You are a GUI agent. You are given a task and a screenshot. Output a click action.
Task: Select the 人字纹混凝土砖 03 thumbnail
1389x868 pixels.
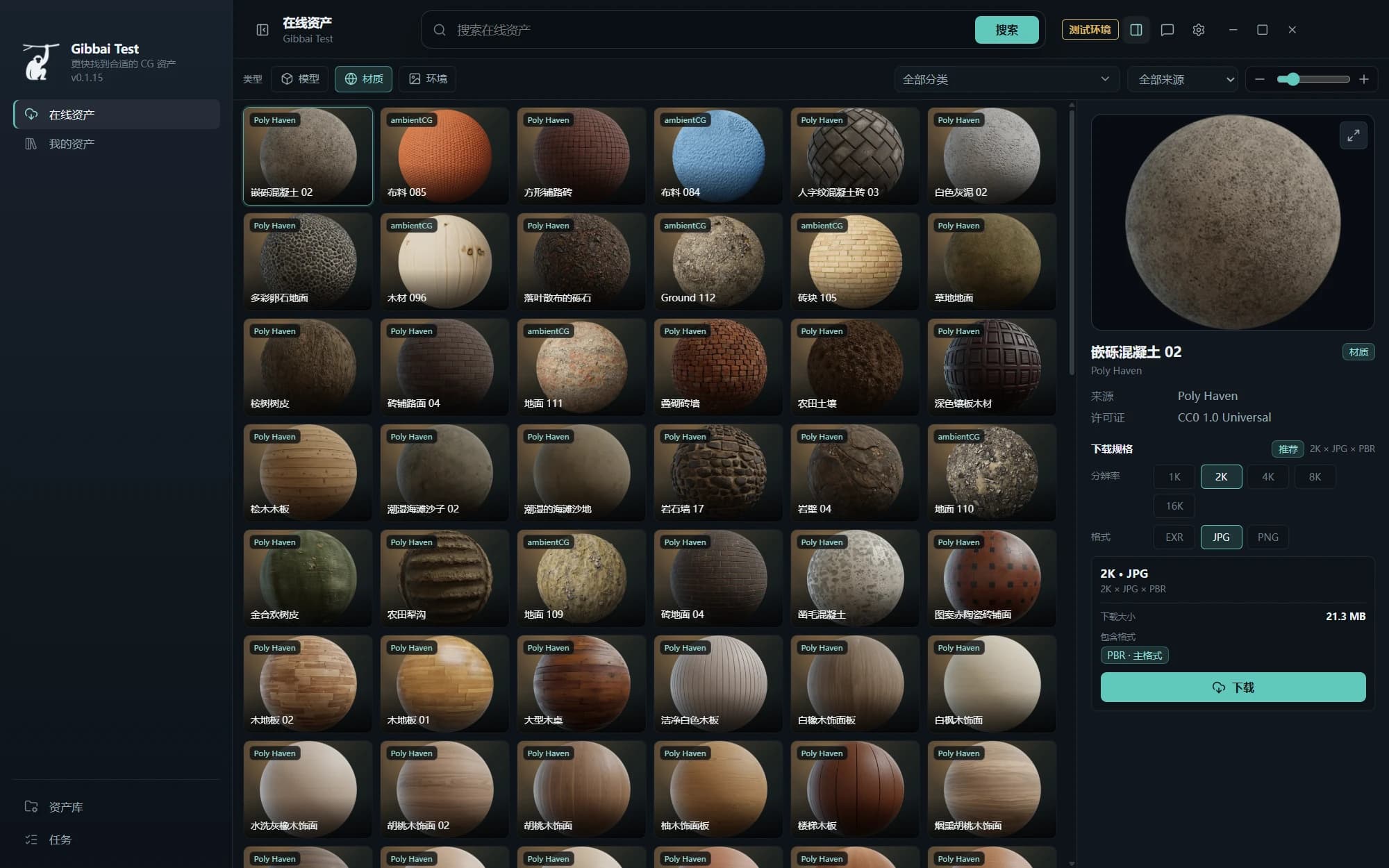point(854,156)
